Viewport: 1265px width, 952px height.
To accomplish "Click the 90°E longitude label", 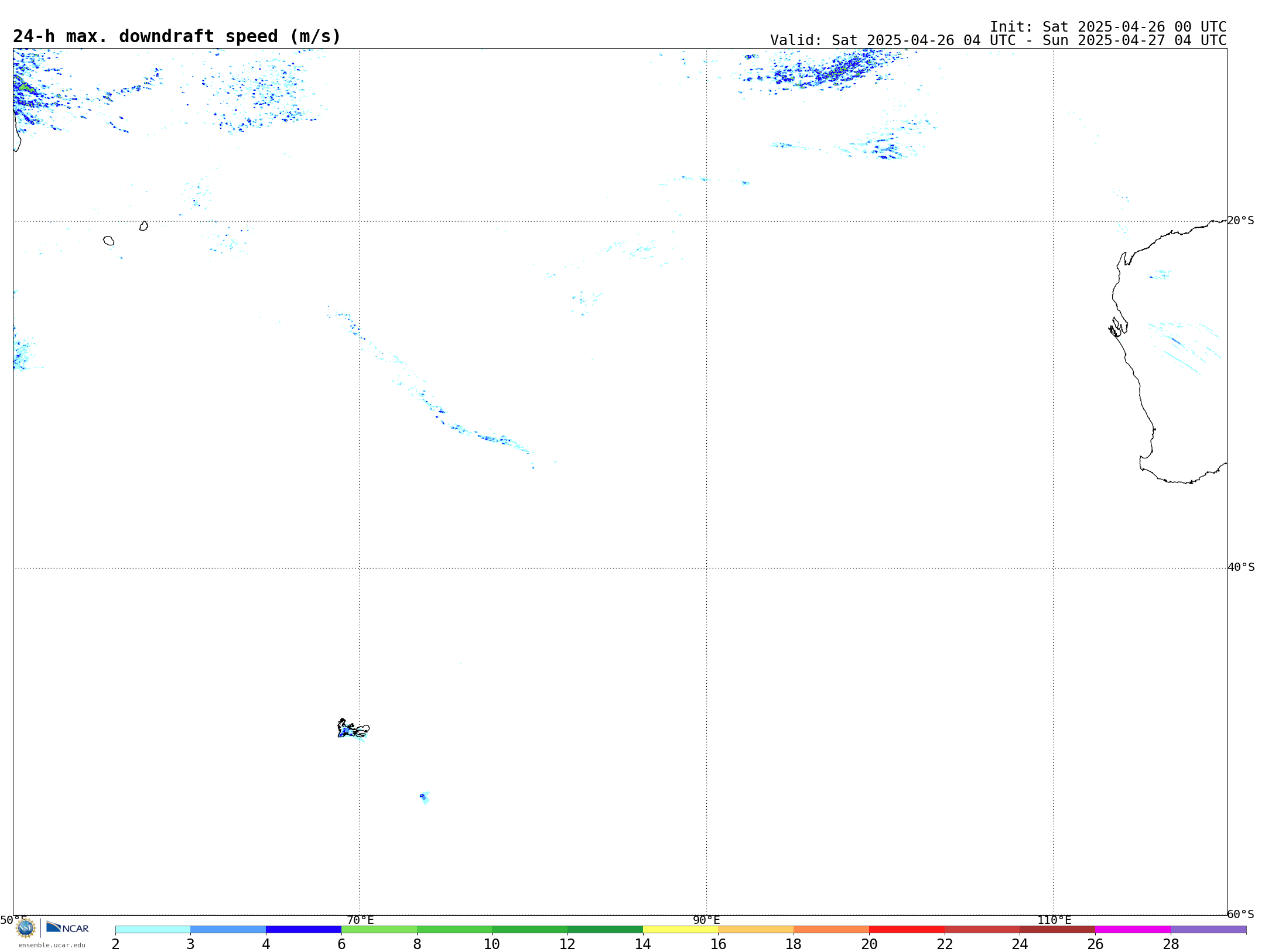I will 706,920.
